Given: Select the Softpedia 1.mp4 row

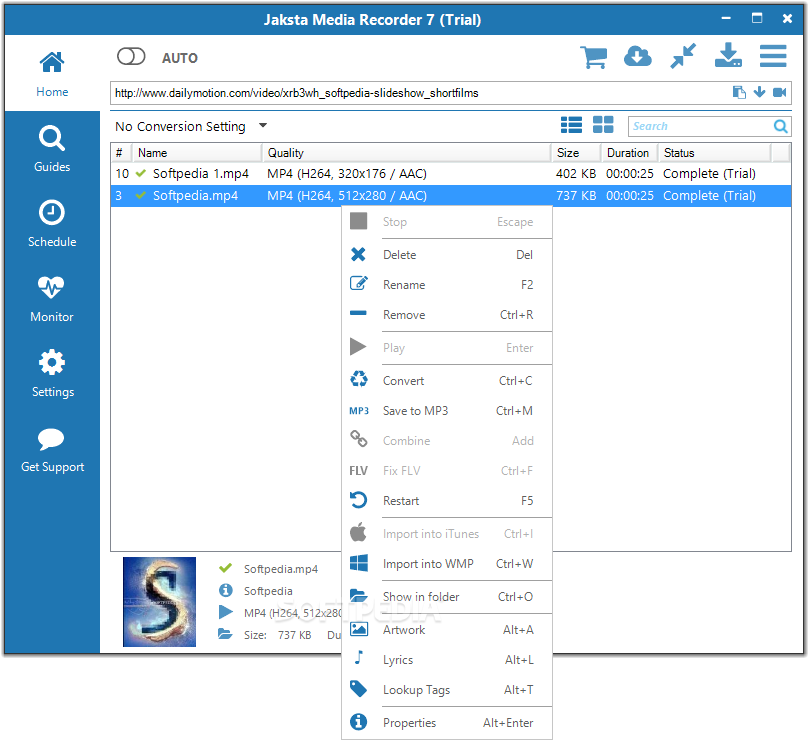Looking at the screenshot, I should click(x=451, y=174).
